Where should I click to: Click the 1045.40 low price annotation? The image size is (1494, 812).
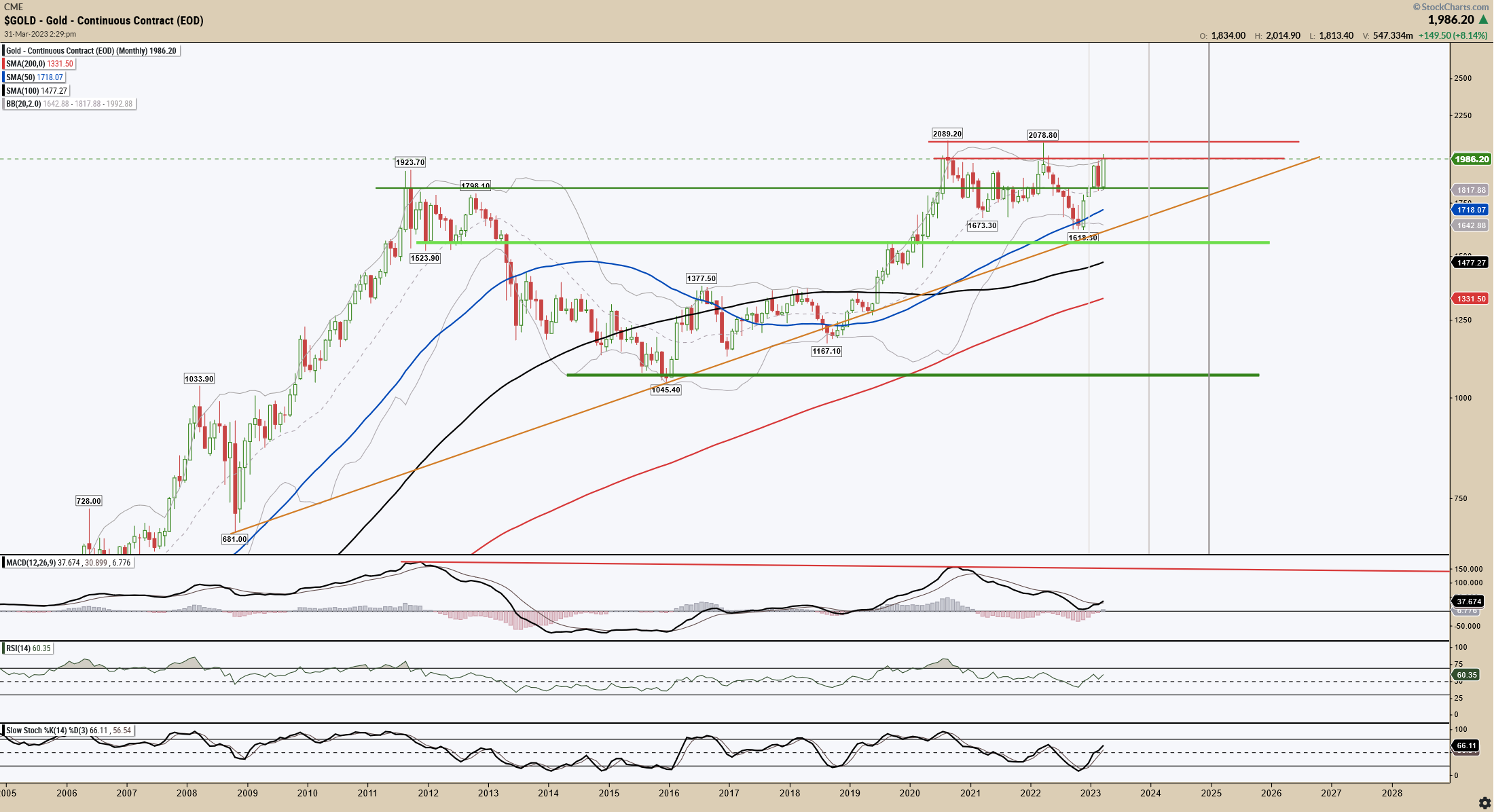click(x=666, y=390)
